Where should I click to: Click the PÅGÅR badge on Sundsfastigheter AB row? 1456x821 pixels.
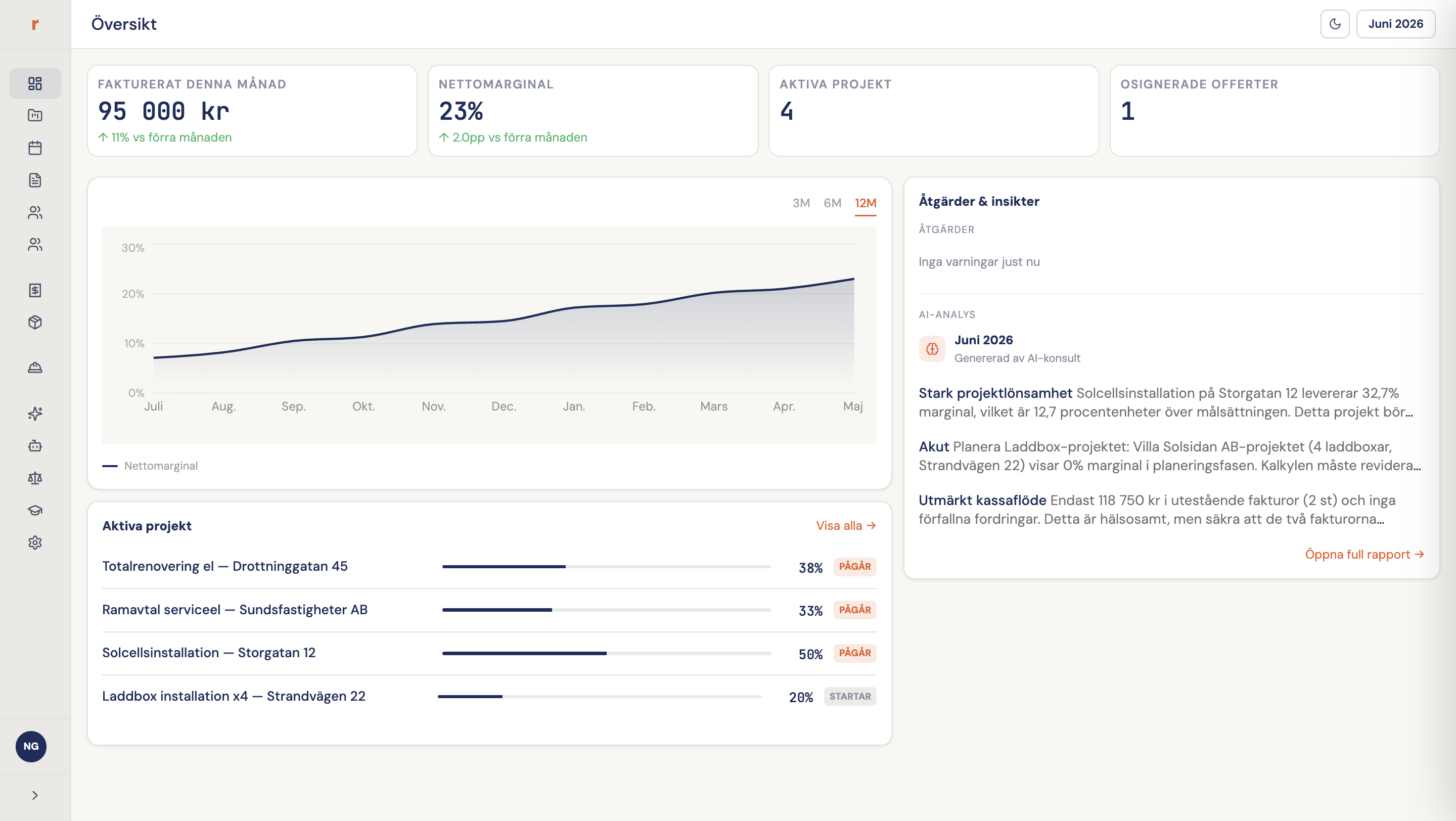click(x=854, y=610)
